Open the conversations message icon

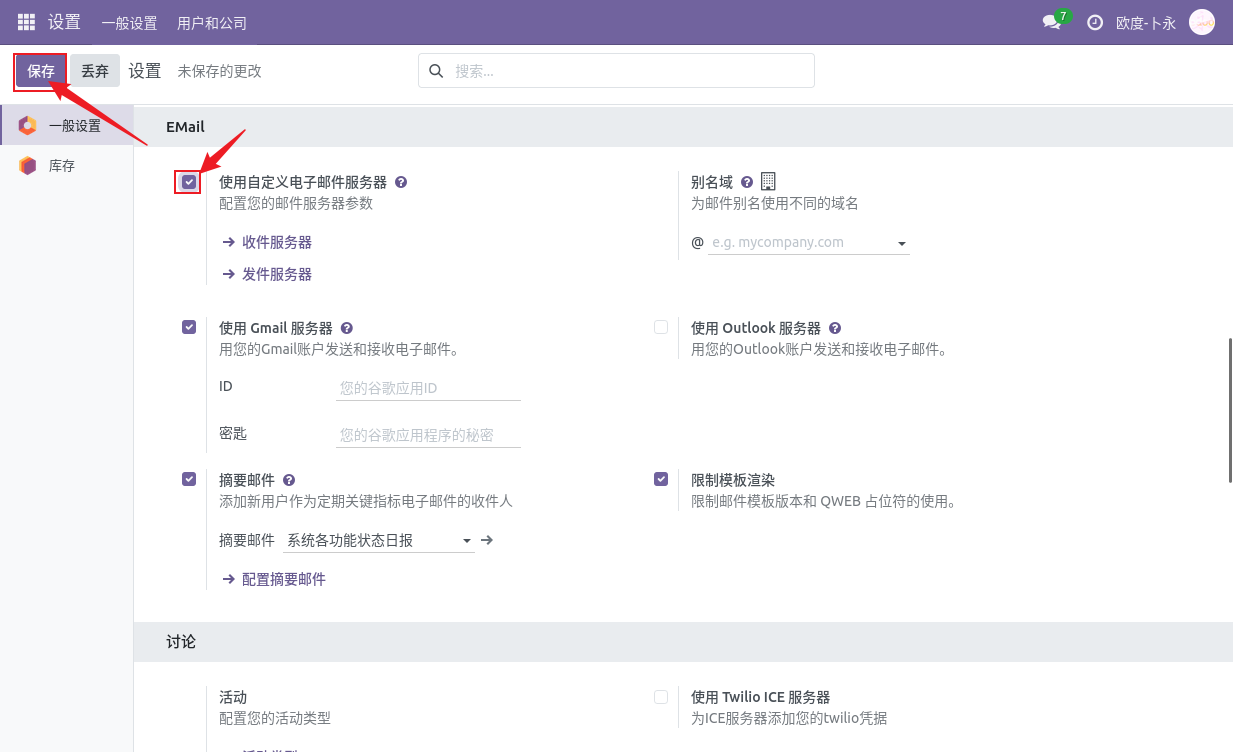1051,22
